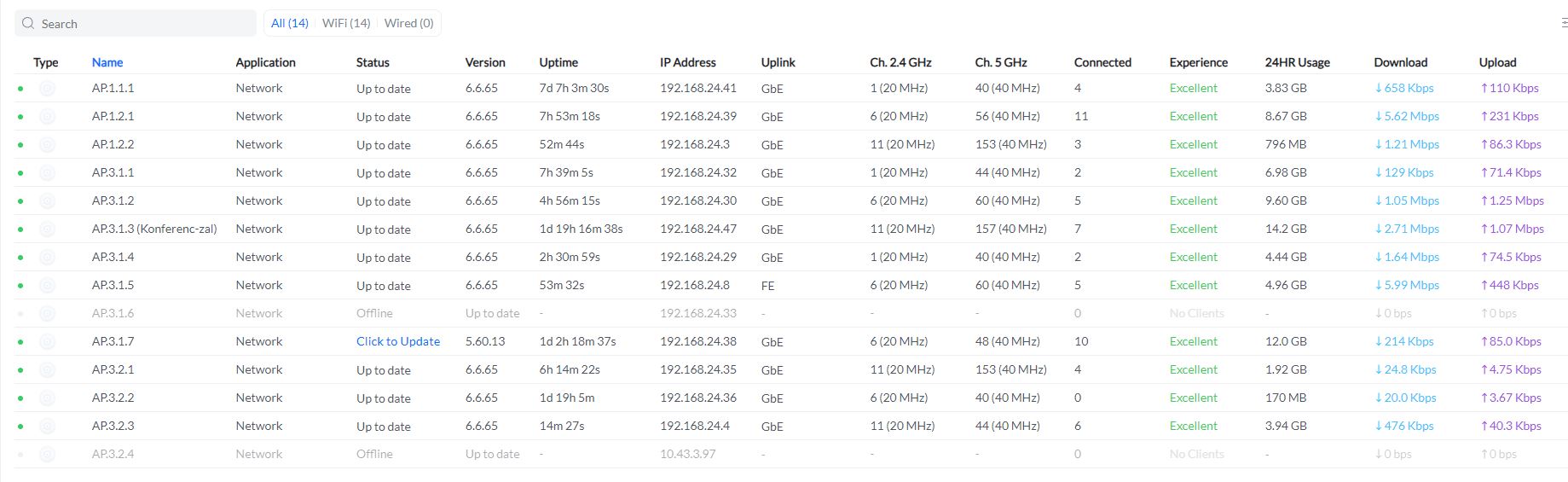Image resolution: width=1568 pixels, height=482 pixels.
Task: Open the column settings icon at top right
Action: pos(1563,23)
